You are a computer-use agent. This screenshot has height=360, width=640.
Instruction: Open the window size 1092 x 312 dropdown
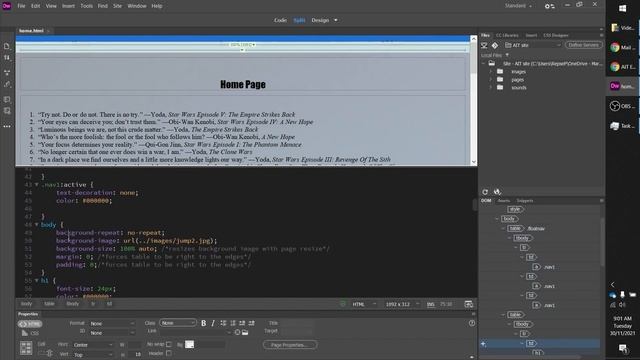402,304
